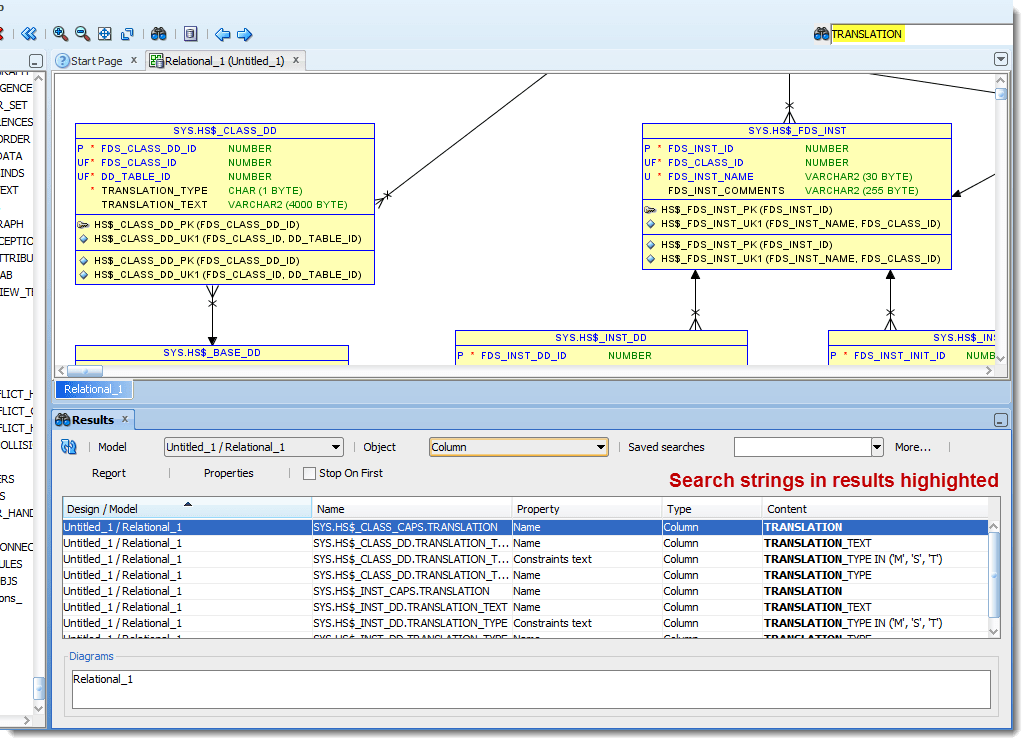Click the double left chevron toolbar icon
Image resolution: width=1028 pixels, height=745 pixels.
point(29,34)
